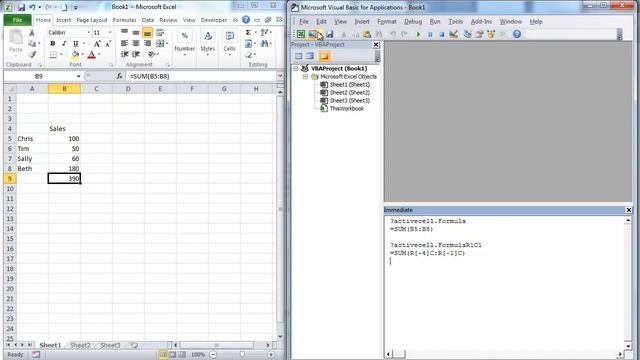Click View Object icon in Project panel

pos(310,56)
